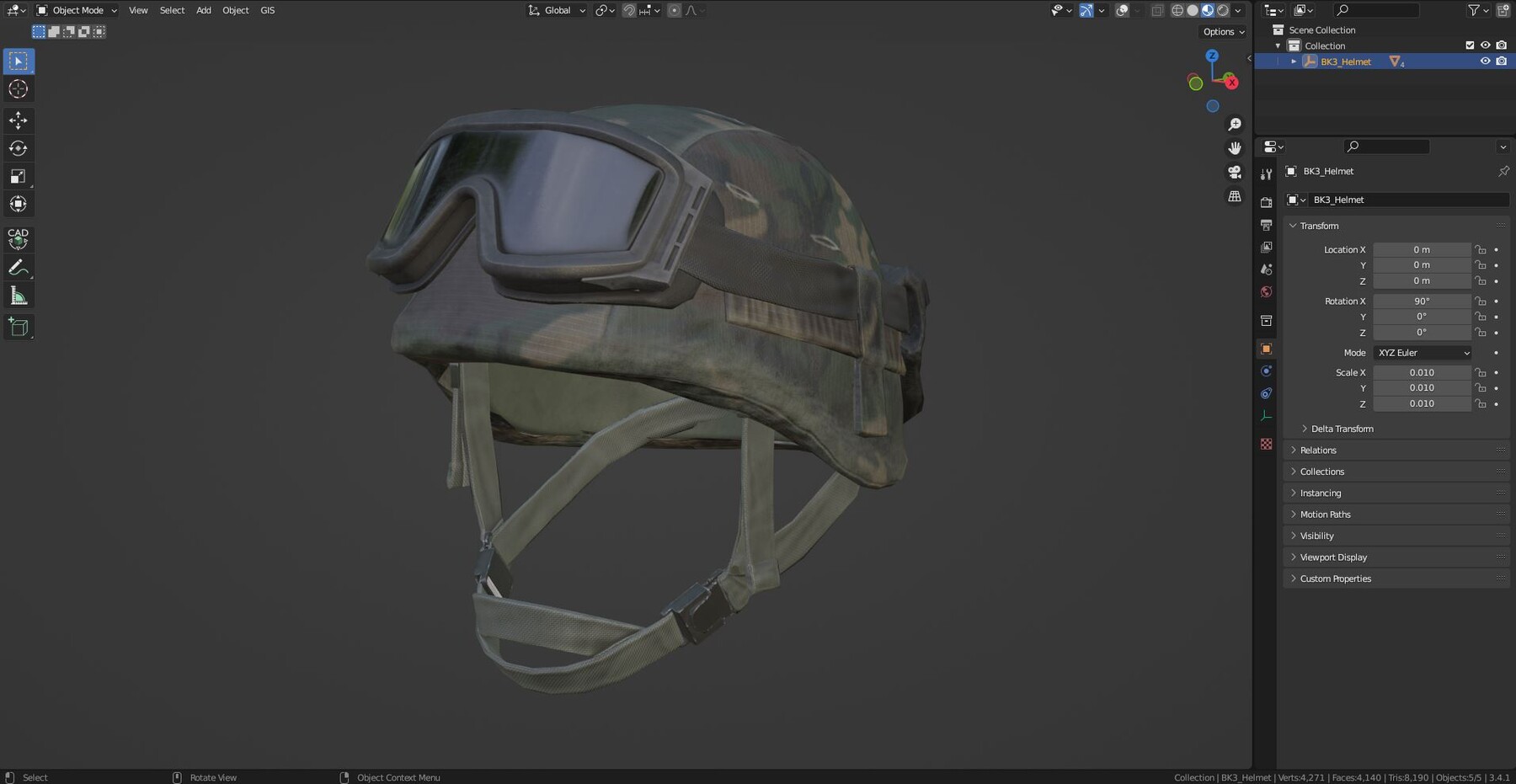
Task: Hide BK3_Helmet with its eye toggle
Action: click(1486, 61)
